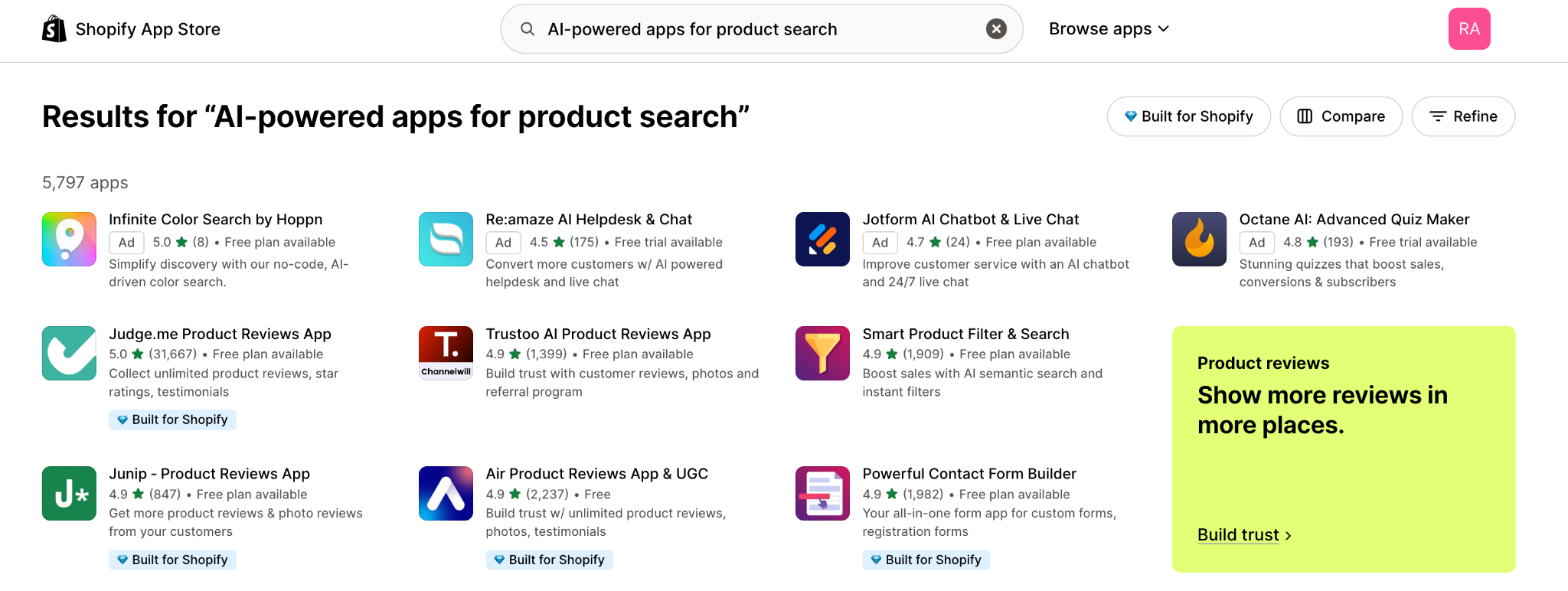1568x591 pixels.
Task: Open the Judge.me checkmark app icon
Action: click(x=69, y=353)
